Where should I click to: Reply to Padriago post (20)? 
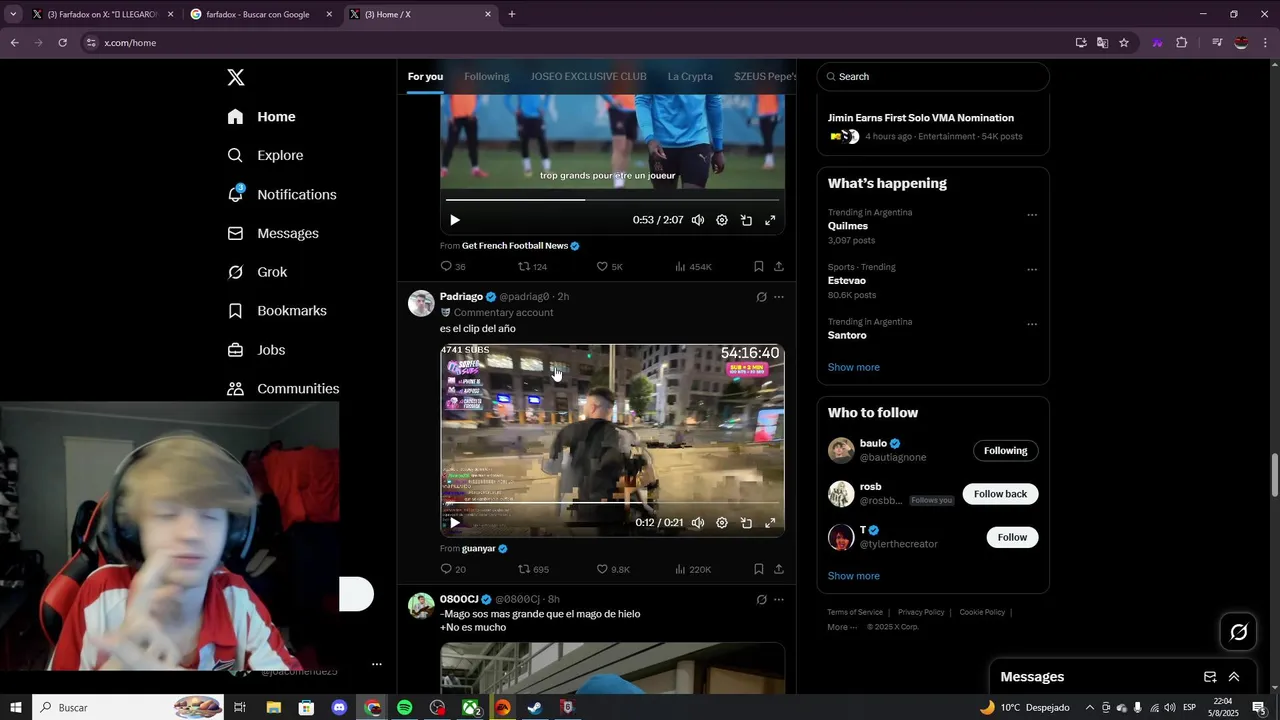(453, 569)
